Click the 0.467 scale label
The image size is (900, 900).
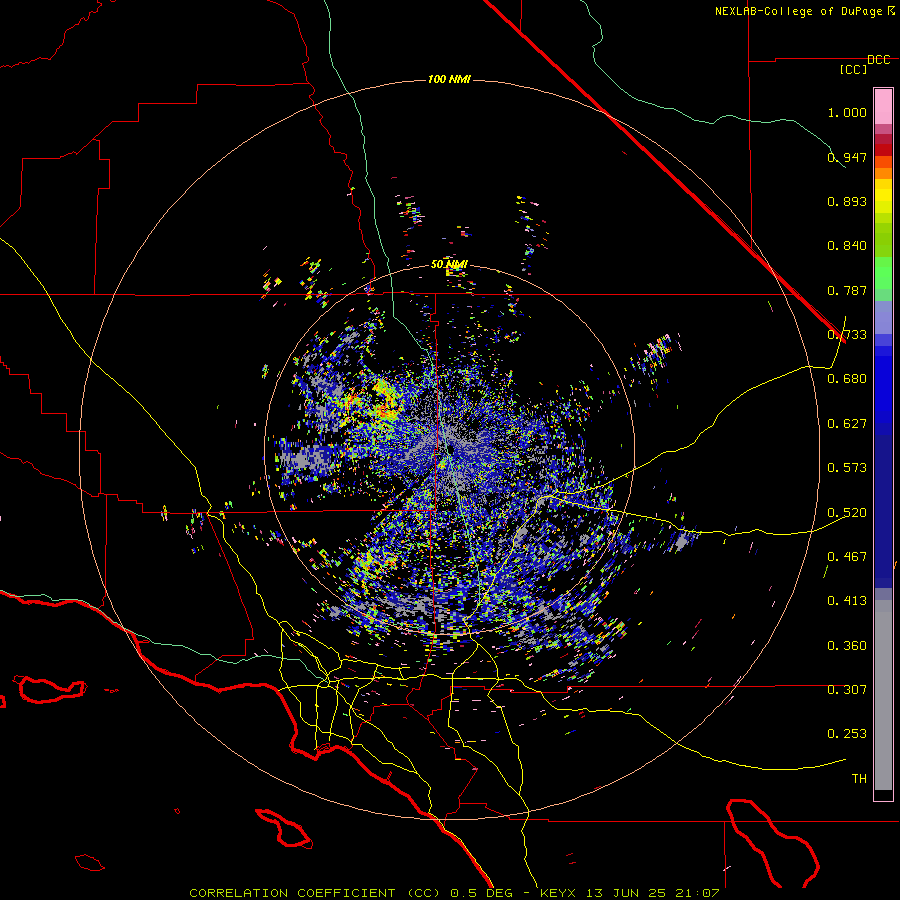847,556
